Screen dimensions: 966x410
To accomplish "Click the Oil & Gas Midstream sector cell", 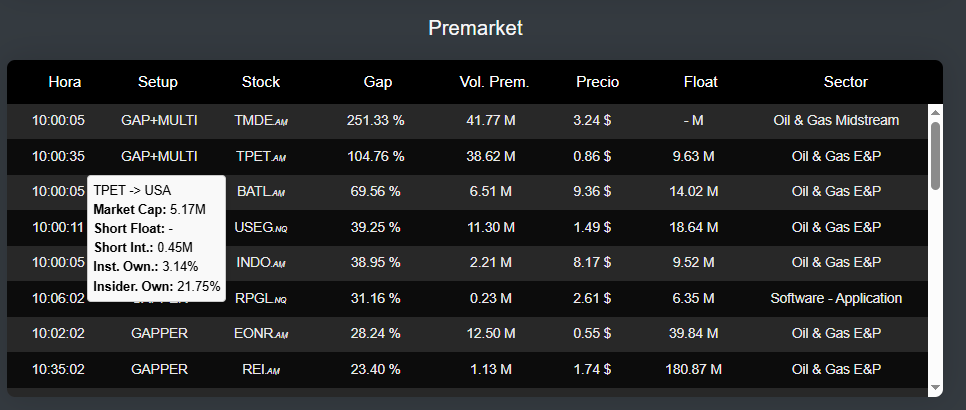I will tap(836, 121).
